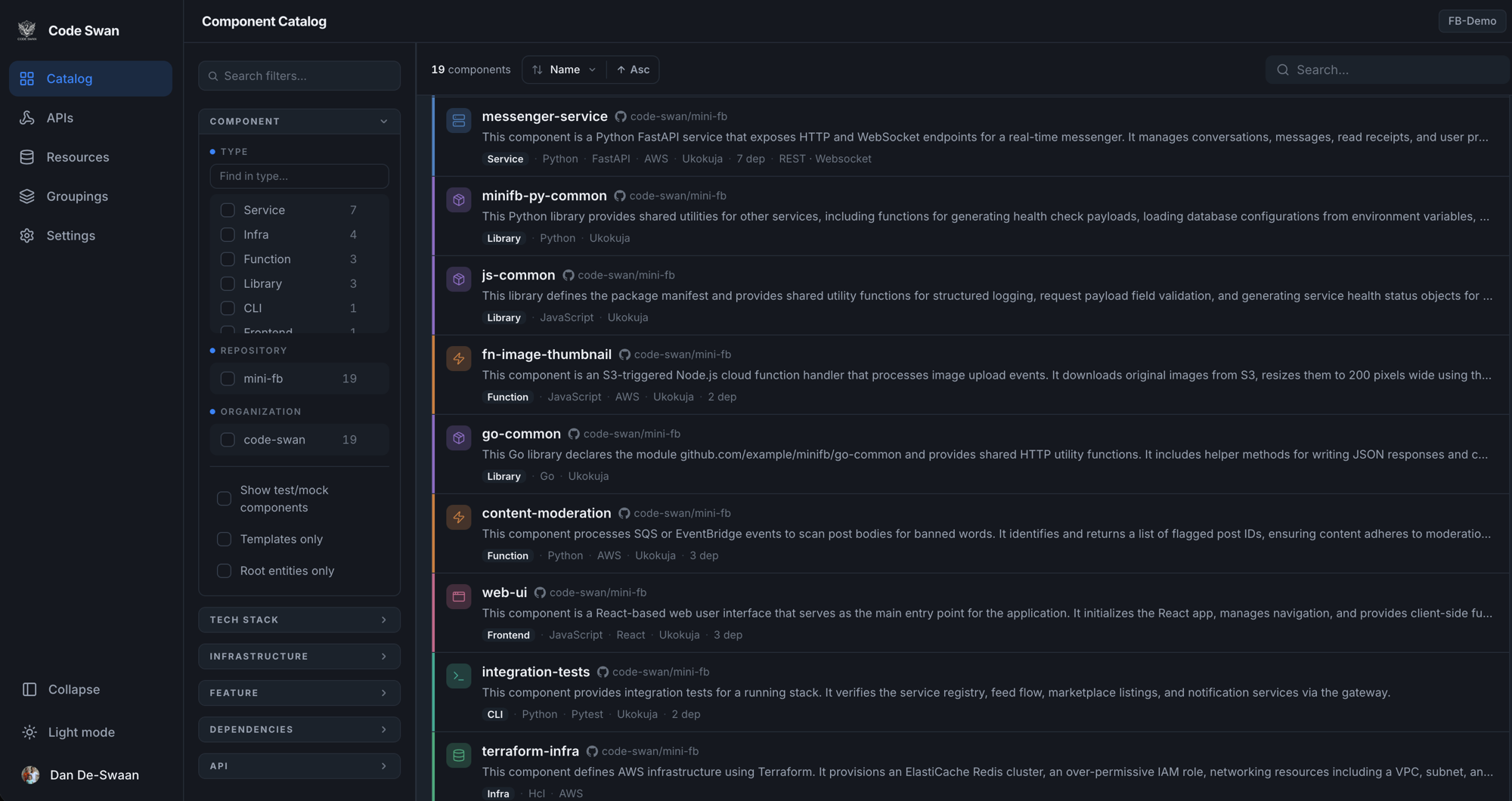
Task: Click the messenger-service service type icon
Action: [x=459, y=120]
